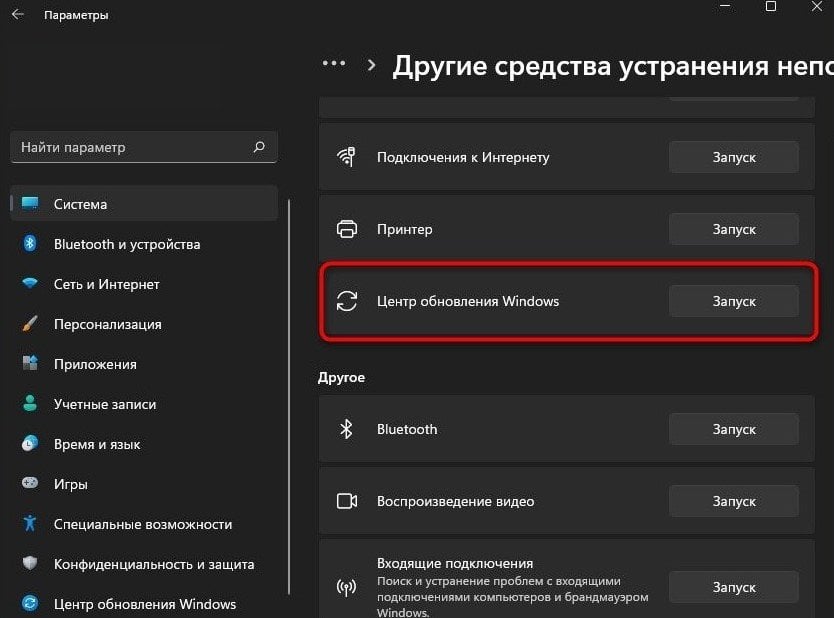The image size is (834, 618).
Task: Open the breadcrumb ellipsis menu
Action: click(334, 63)
